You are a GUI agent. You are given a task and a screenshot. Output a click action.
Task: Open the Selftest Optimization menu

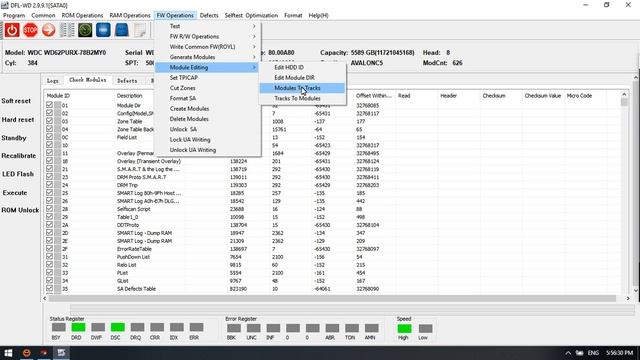[x=251, y=15]
